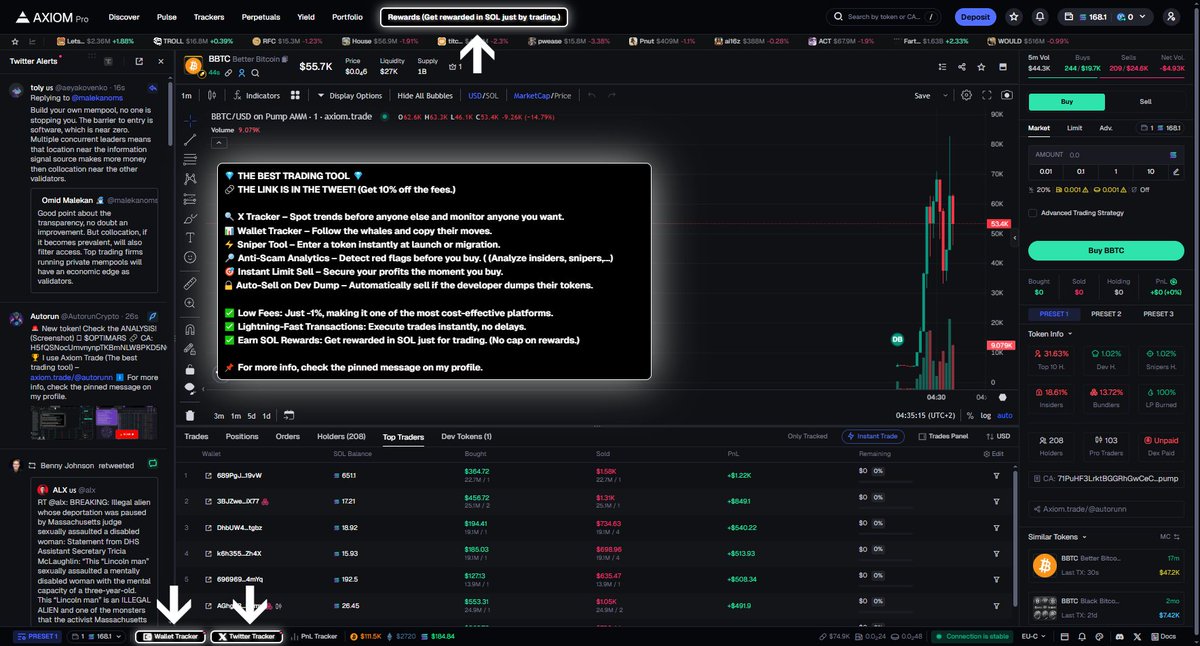
Task: Open Indicators on the chart toolbar
Action: (257, 96)
